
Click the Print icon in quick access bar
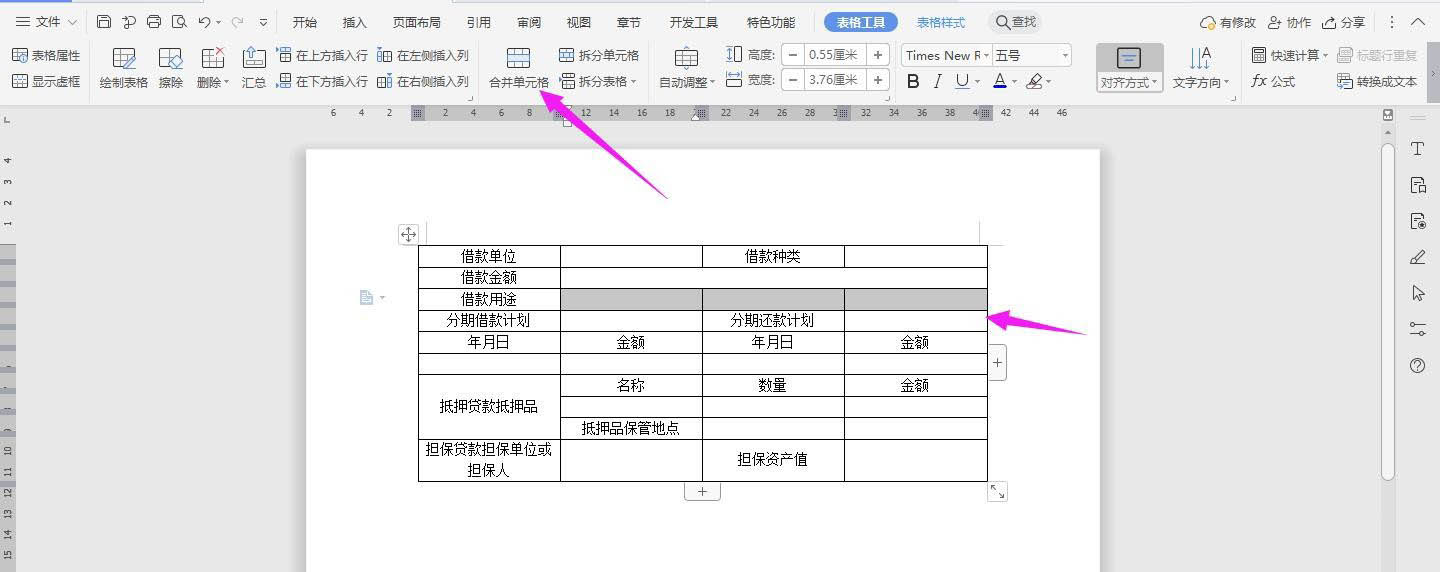154,22
